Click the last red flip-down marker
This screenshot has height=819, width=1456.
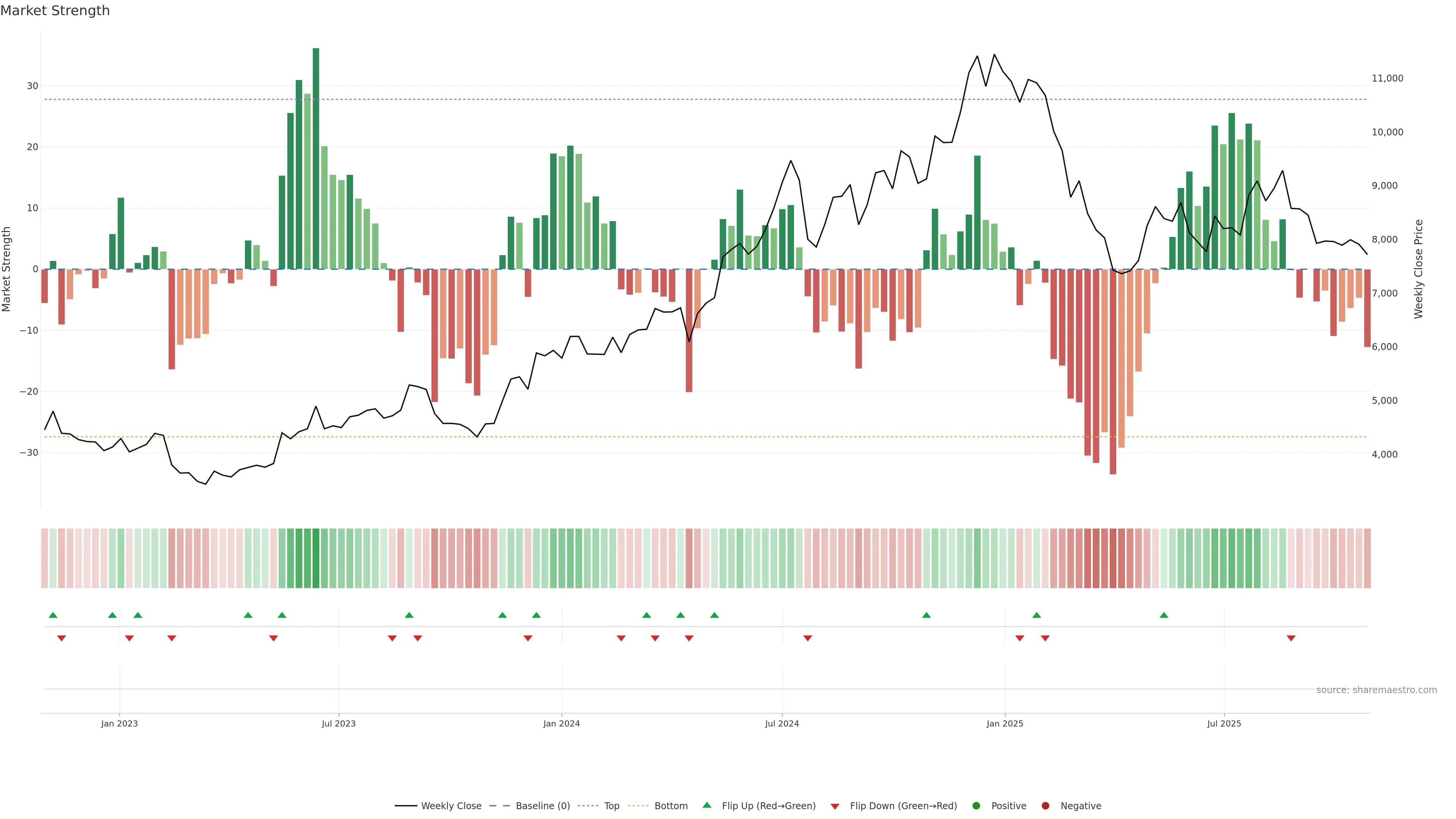pos(1291,638)
